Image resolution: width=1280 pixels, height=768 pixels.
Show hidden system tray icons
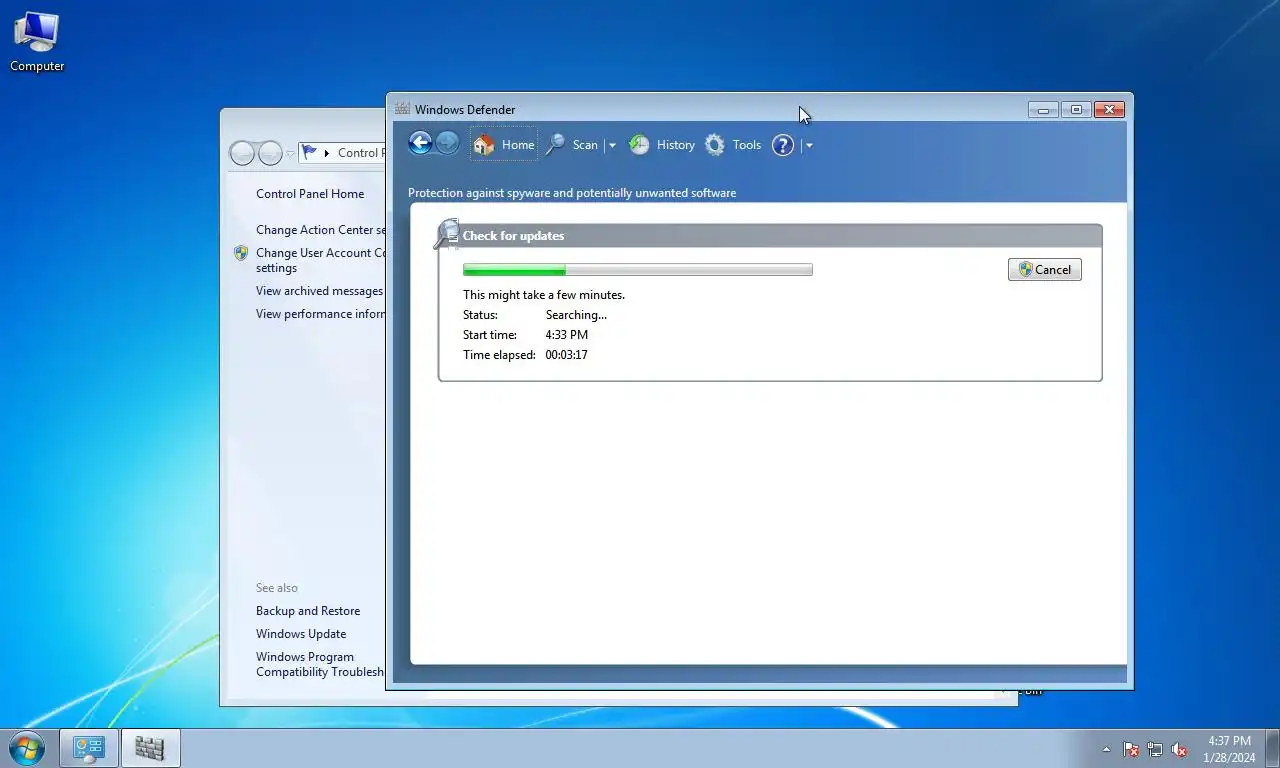tap(1106, 749)
